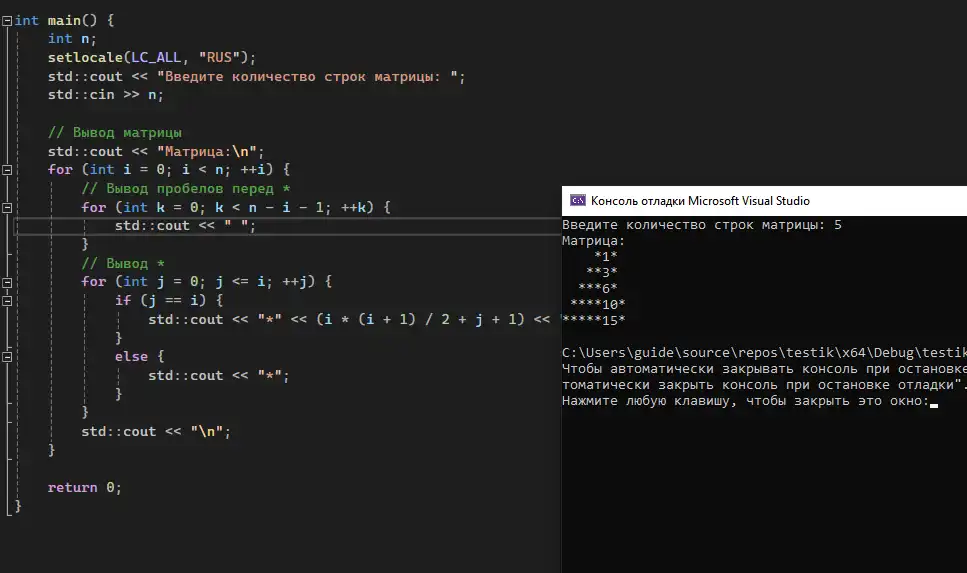Click the 'return 0;' statement

[x=84, y=488]
